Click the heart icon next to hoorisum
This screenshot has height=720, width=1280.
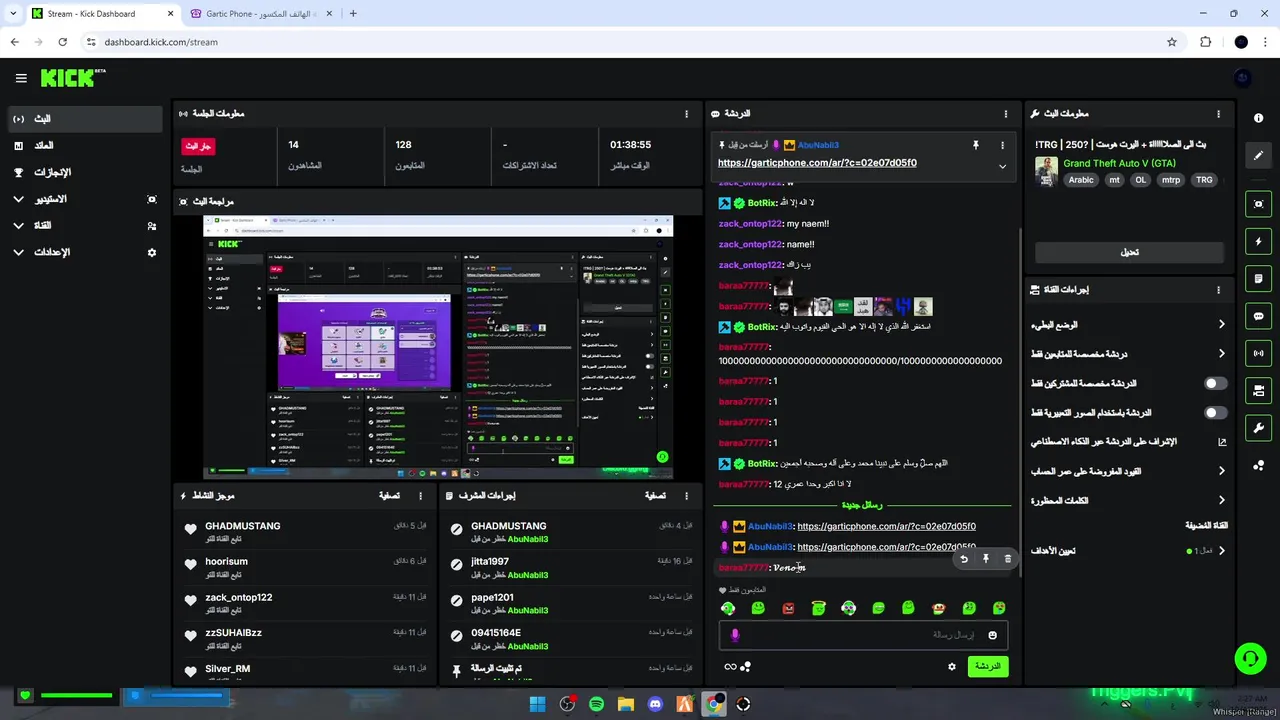(190, 565)
